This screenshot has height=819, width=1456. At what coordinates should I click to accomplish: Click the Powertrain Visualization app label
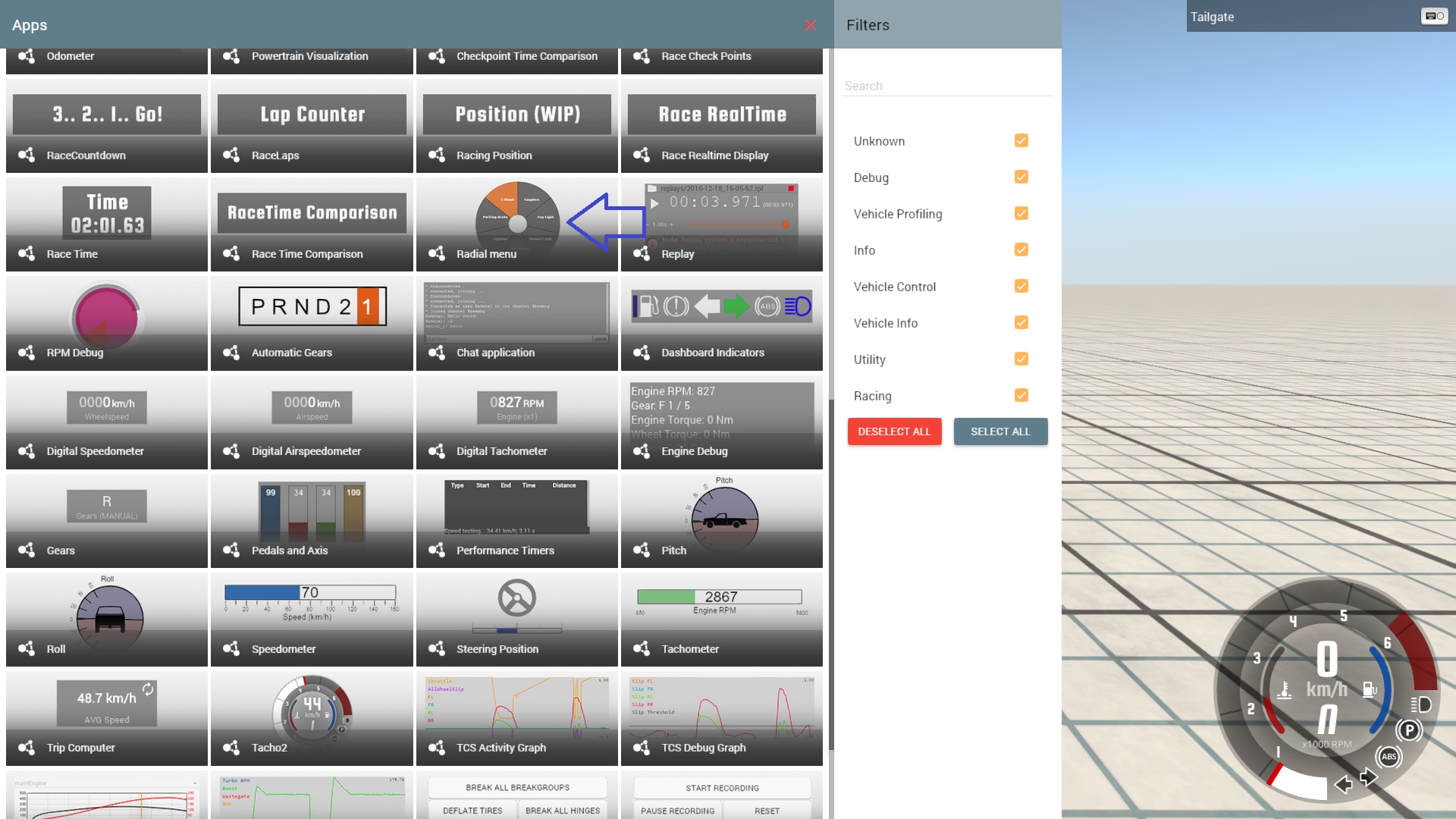coord(310,56)
